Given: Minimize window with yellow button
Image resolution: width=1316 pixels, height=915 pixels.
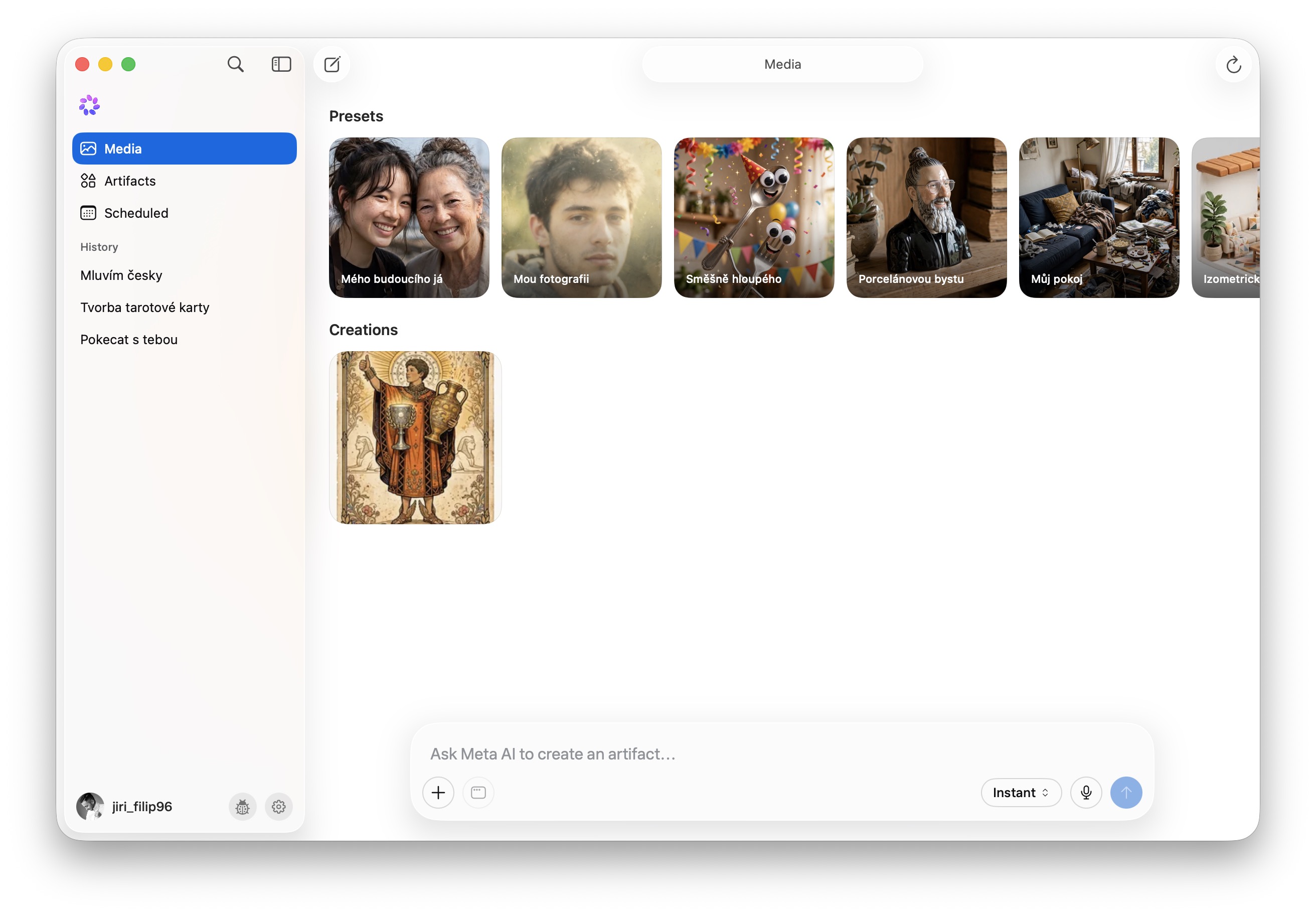Looking at the screenshot, I should [x=105, y=64].
